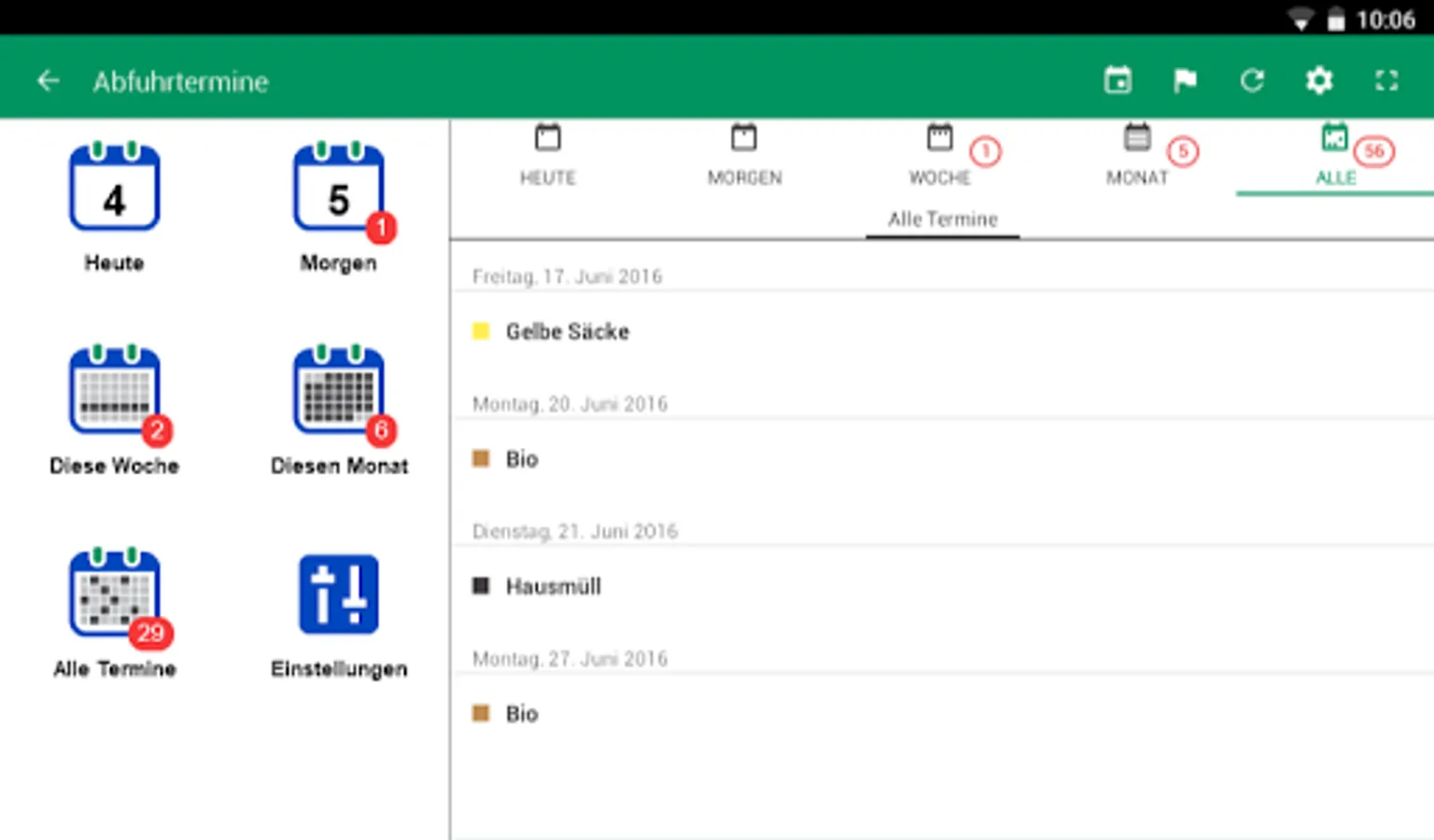Tap the flag icon in toolbar
1434x840 pixels.
pyautogui.click(x=1185, y=81)
